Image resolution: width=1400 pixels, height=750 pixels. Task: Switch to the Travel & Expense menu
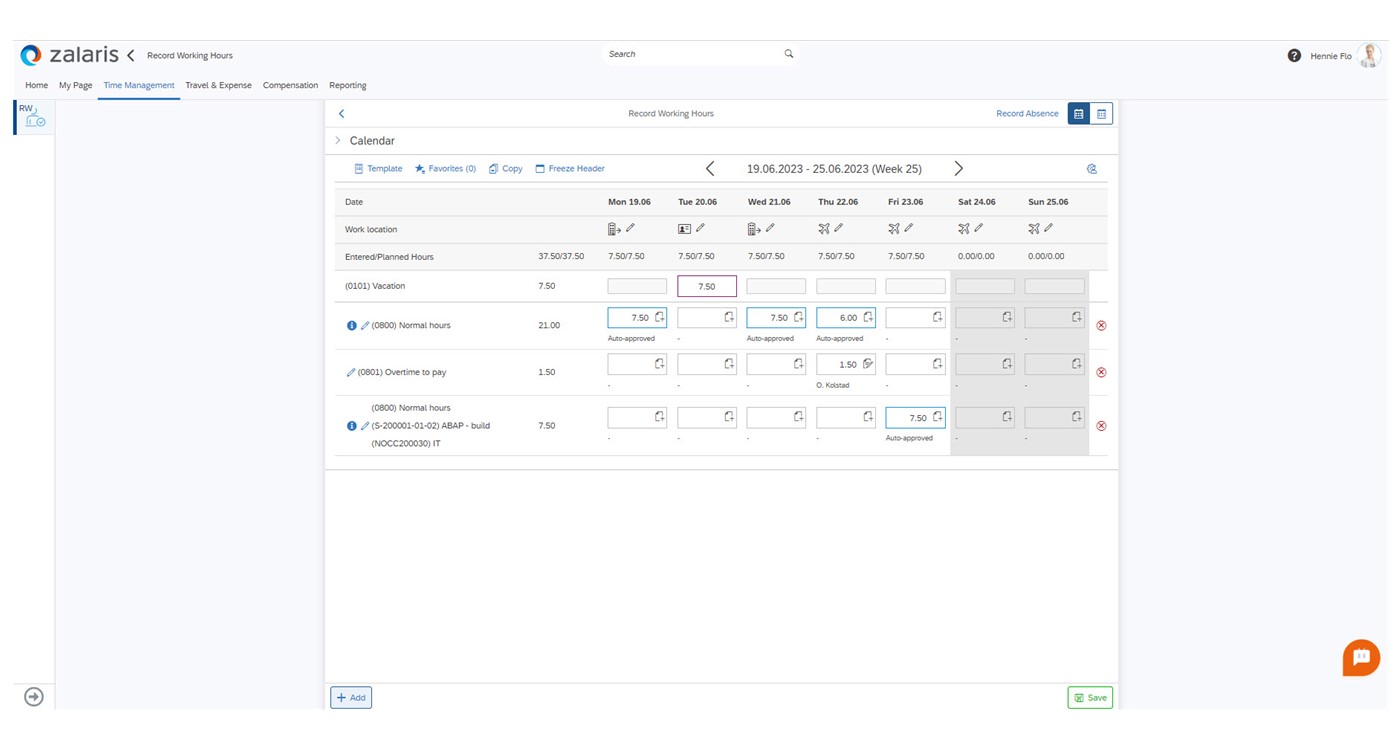[218, 85]
